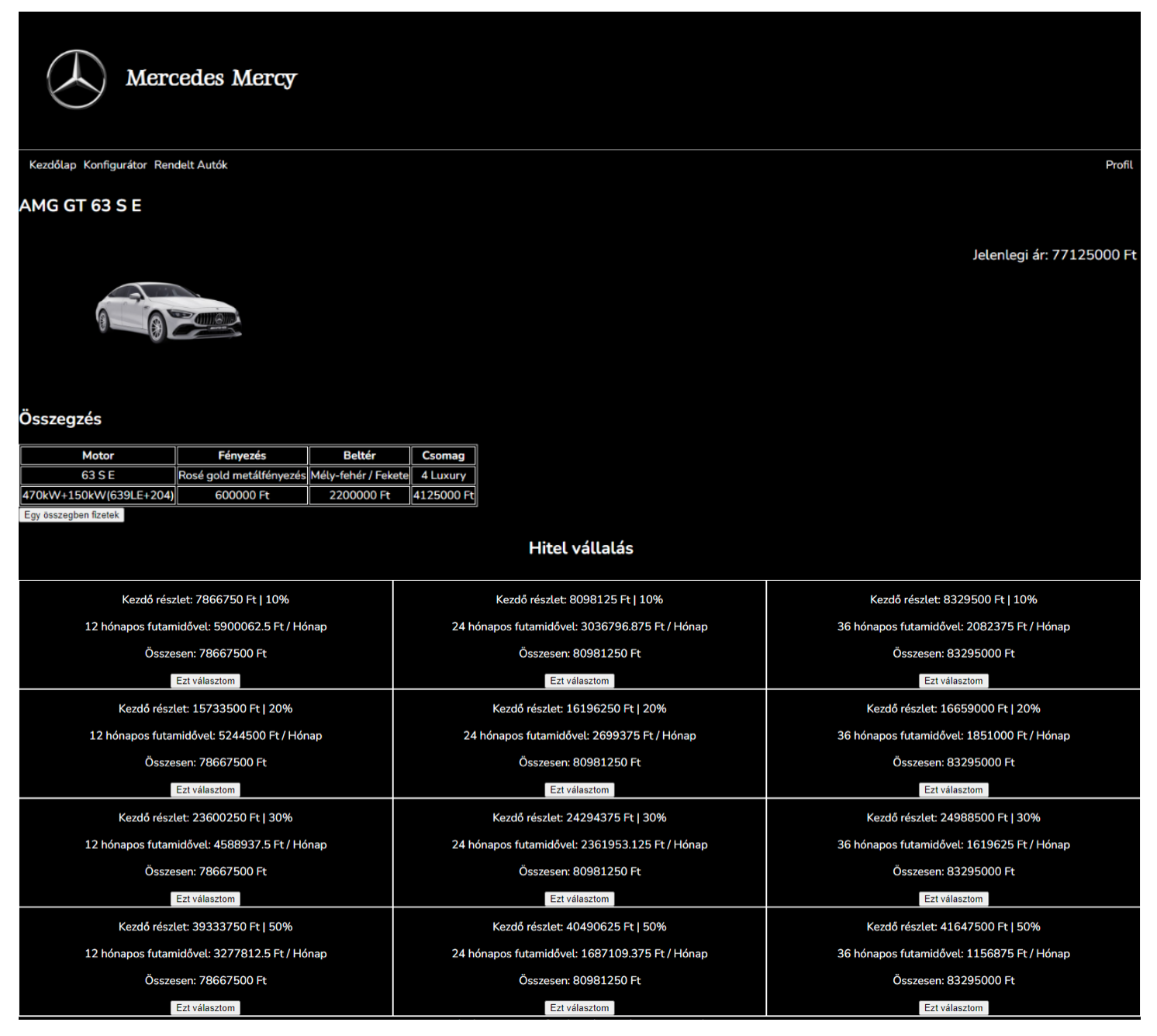Choose the 8329500 Ft 10% 36-month plan
This screenshot has height=1036, width=1157.
[x=953, y=681]
